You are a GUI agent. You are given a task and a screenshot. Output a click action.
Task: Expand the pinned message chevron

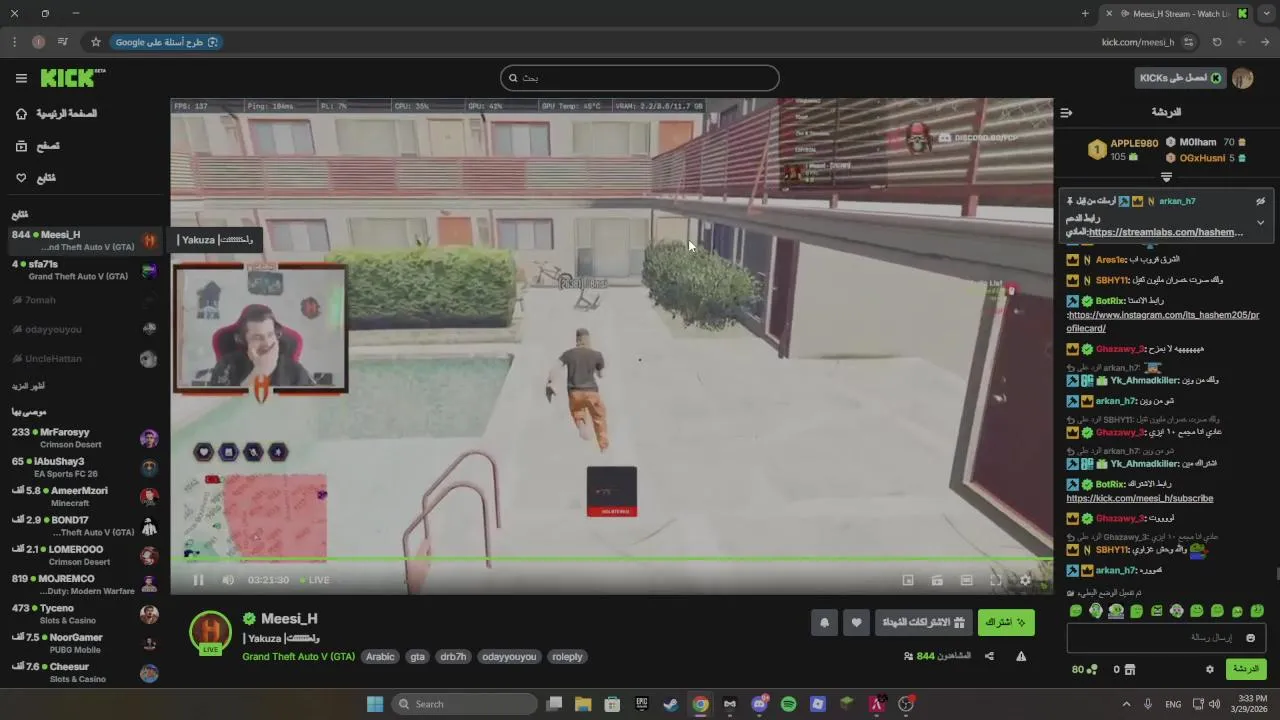tap(1261, 223)
